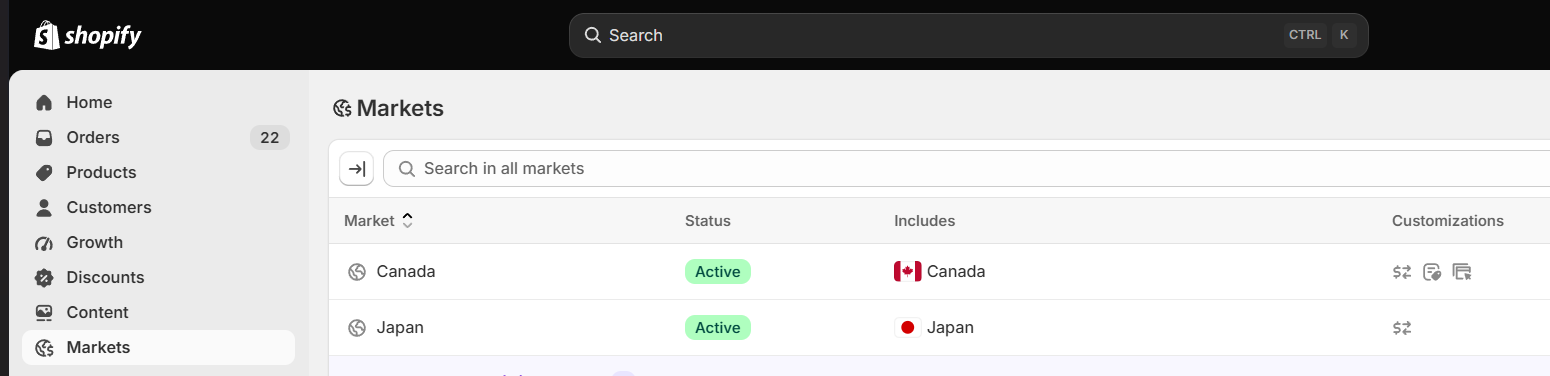Click the Customers person icon
Viewport: 1550px width, 376px height.
pos(44,208)
